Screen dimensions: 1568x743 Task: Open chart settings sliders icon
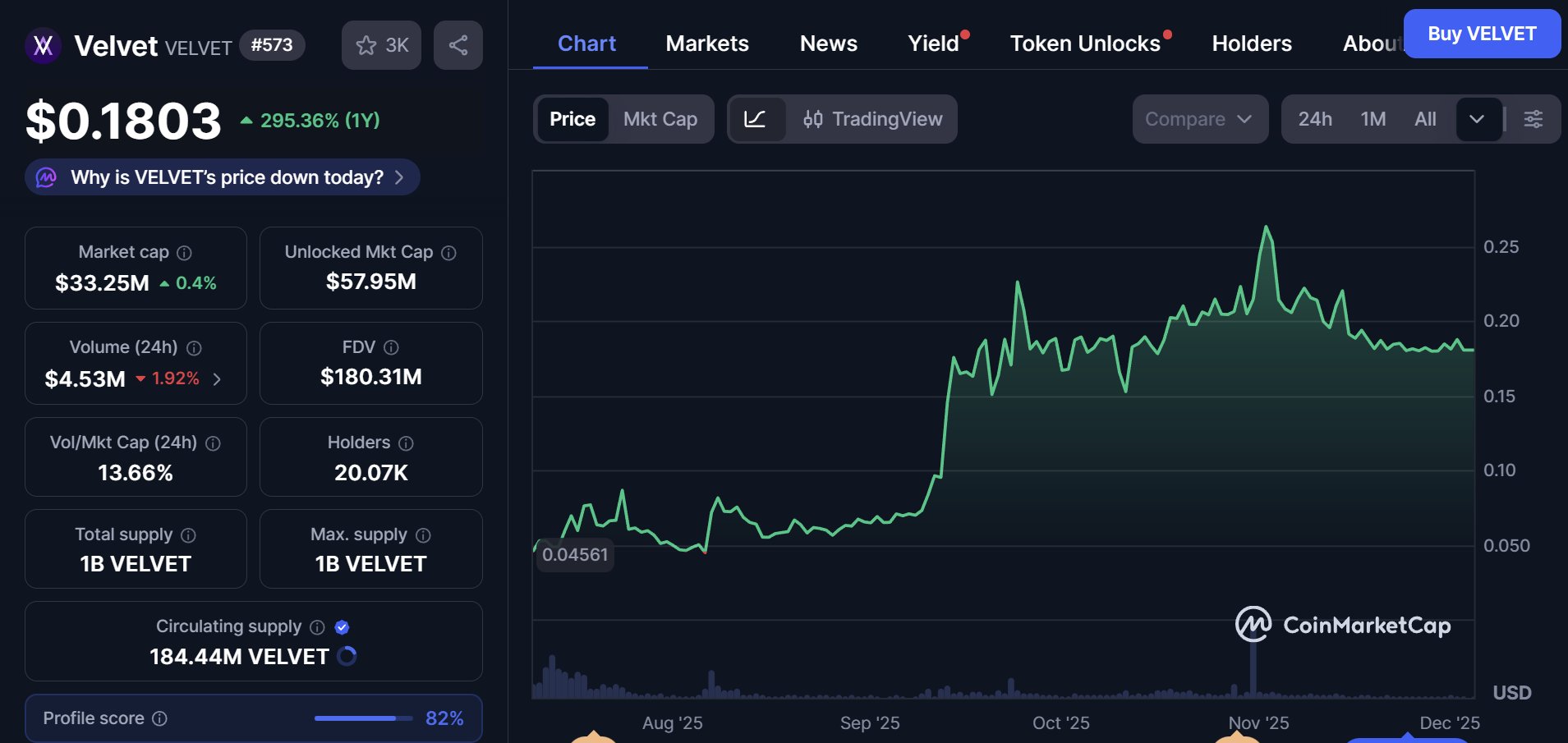1533,119
